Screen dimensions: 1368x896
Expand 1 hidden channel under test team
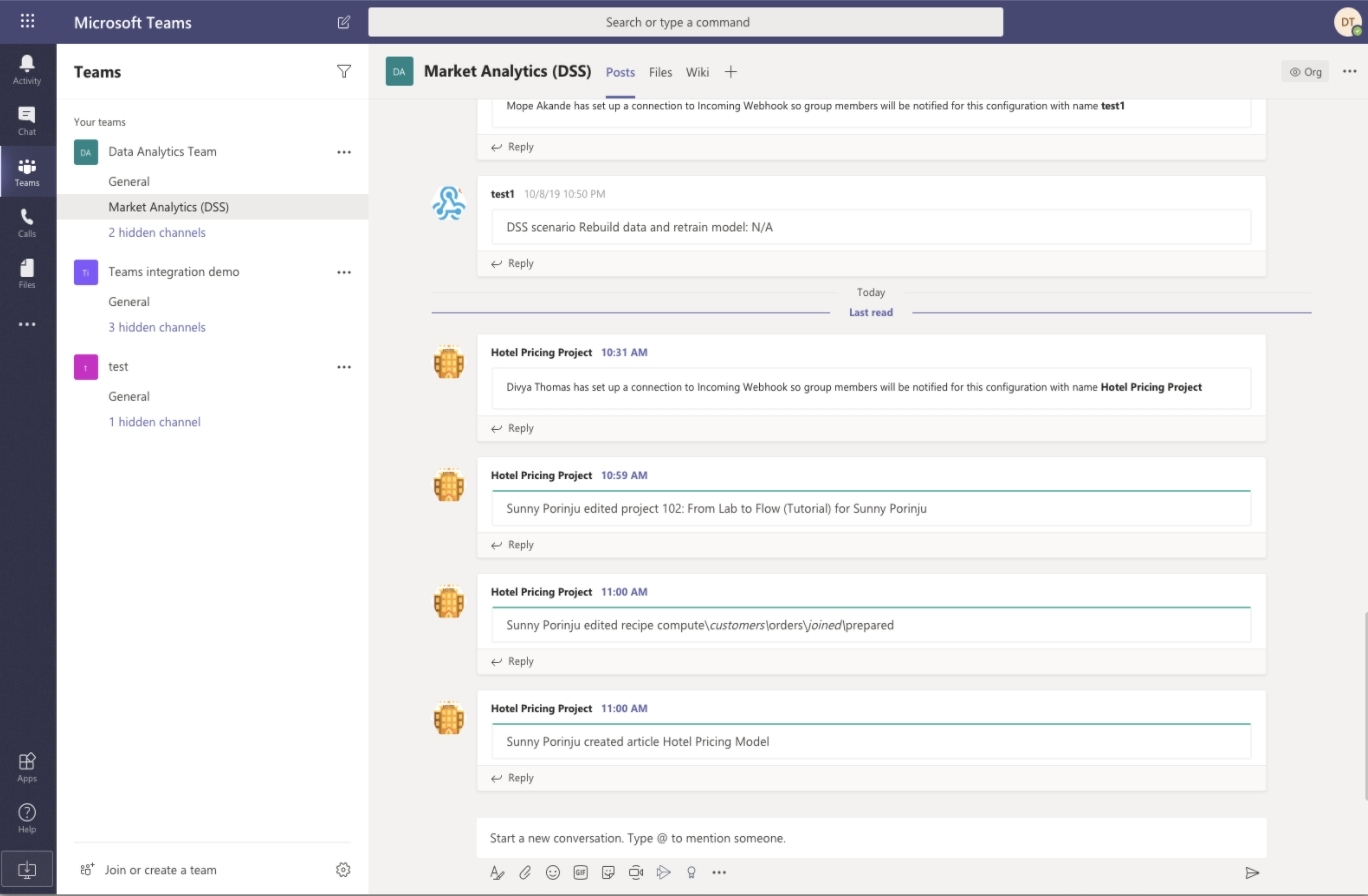[x=154, y=422]
